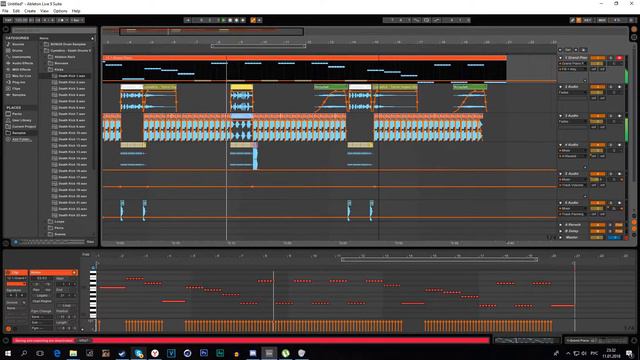Open the View menu

click(44, 11)
